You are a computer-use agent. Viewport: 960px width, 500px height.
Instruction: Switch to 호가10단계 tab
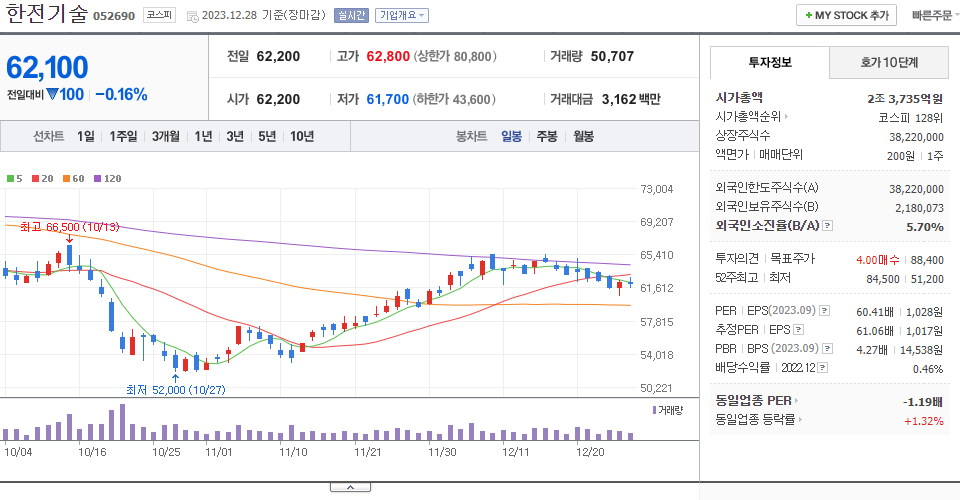tap(889, 62)
